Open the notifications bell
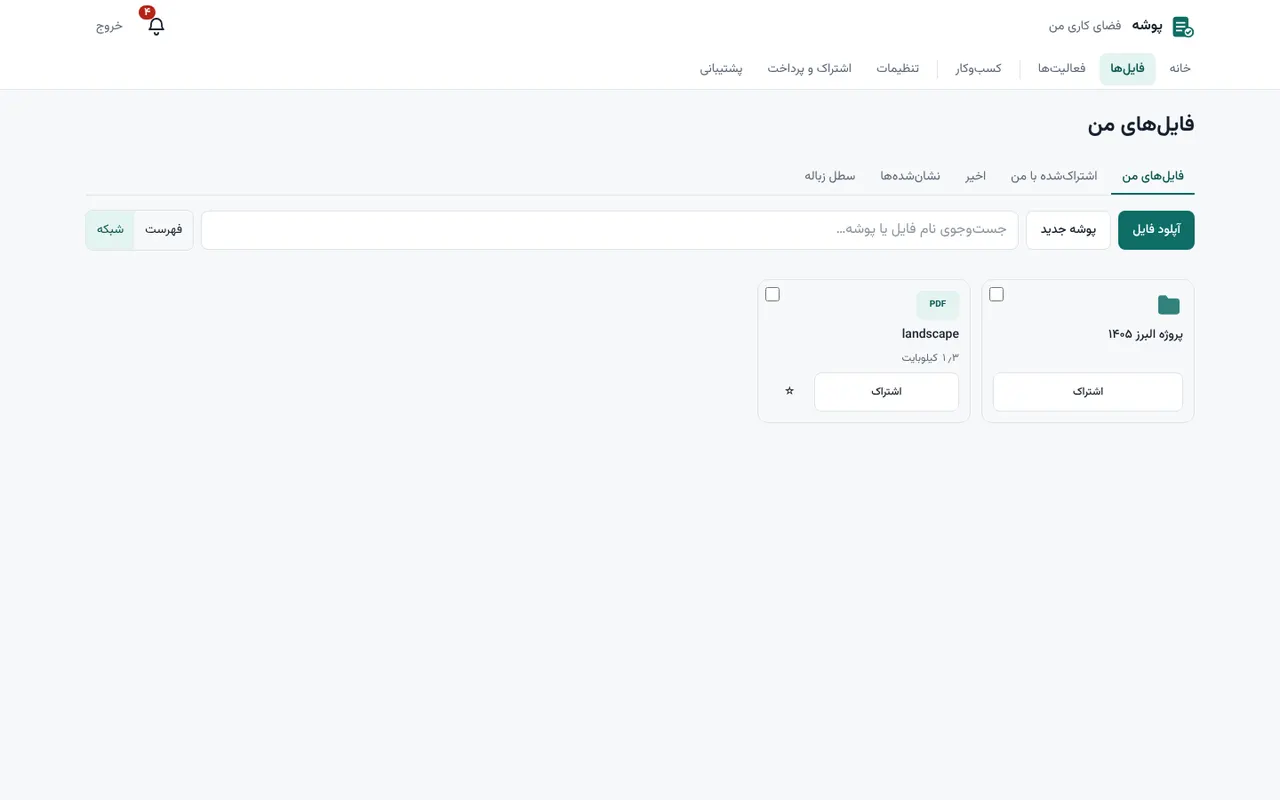 click(x=156, y=26)
